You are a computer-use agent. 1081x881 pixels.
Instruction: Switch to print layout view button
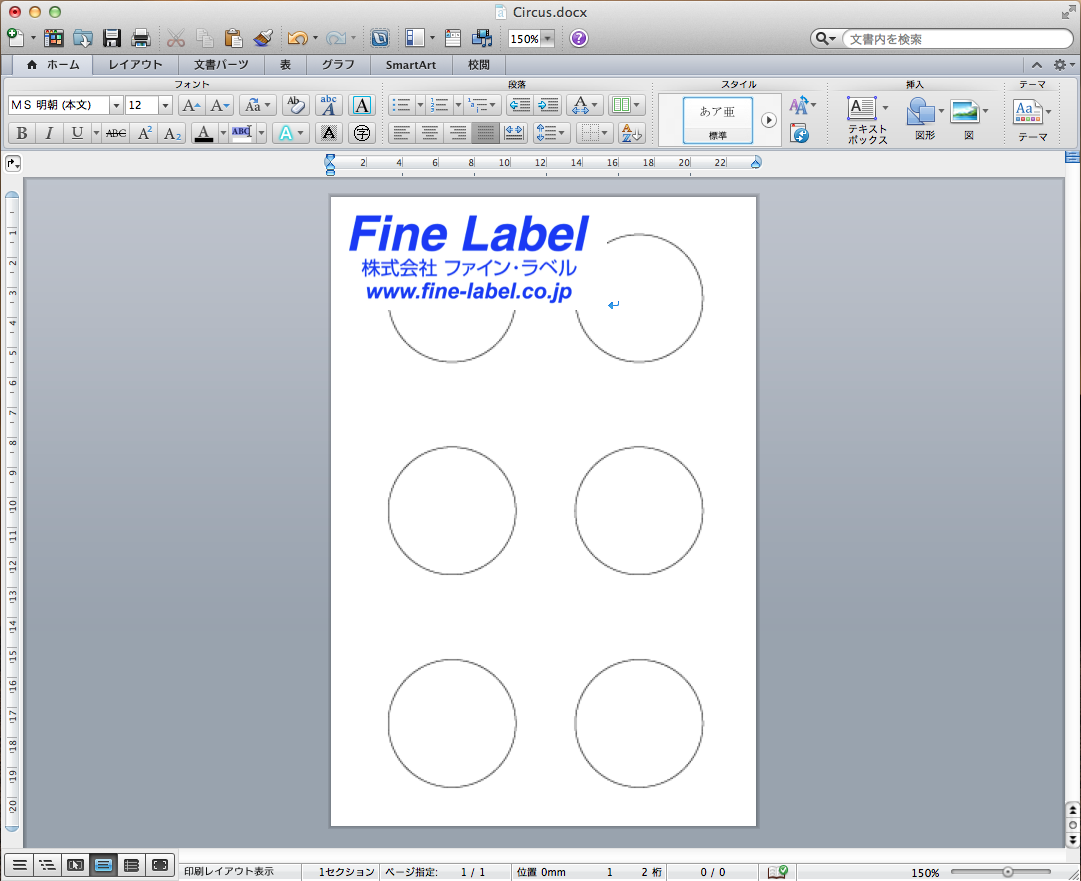(x=103, y=865)
